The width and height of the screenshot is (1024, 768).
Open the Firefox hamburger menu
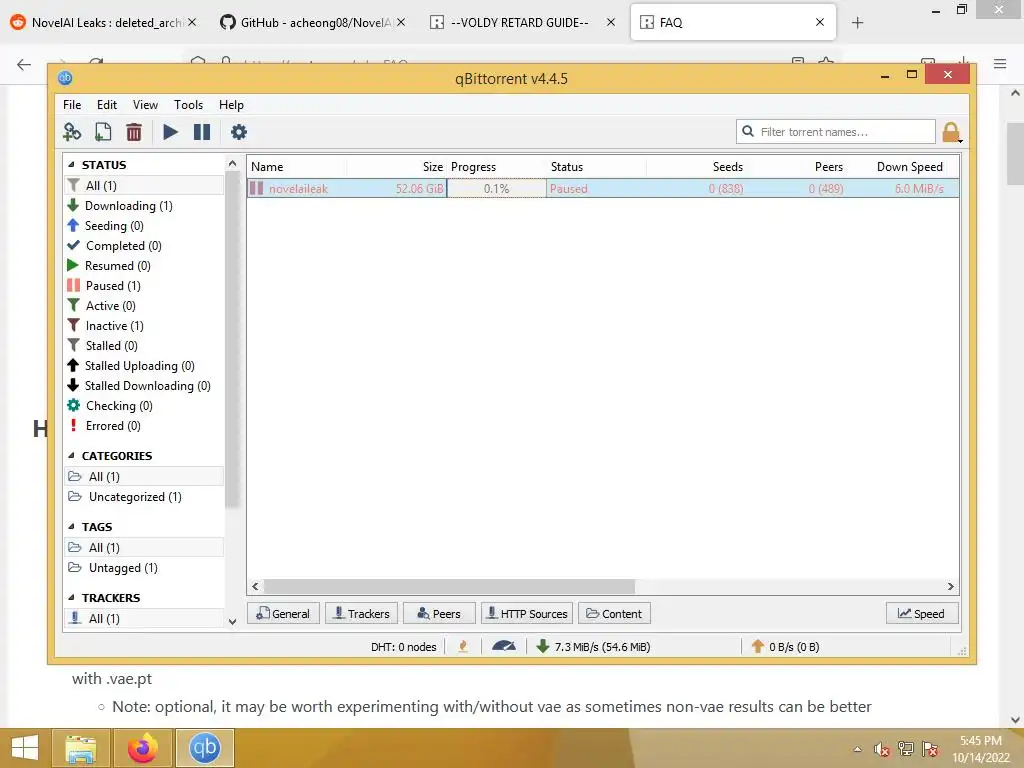point(1000,63)
